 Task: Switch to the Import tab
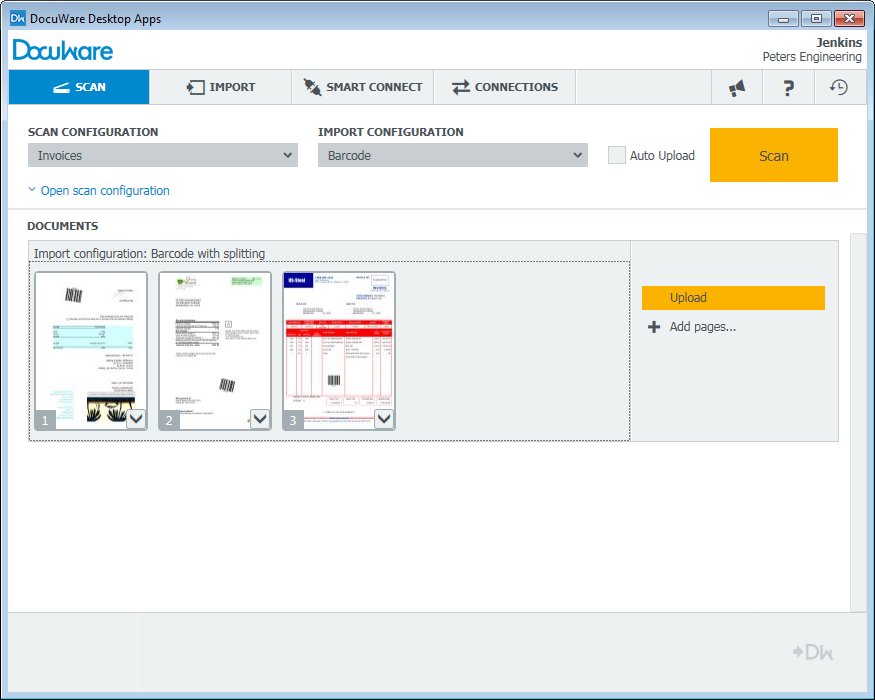click(x=220, y=87)
